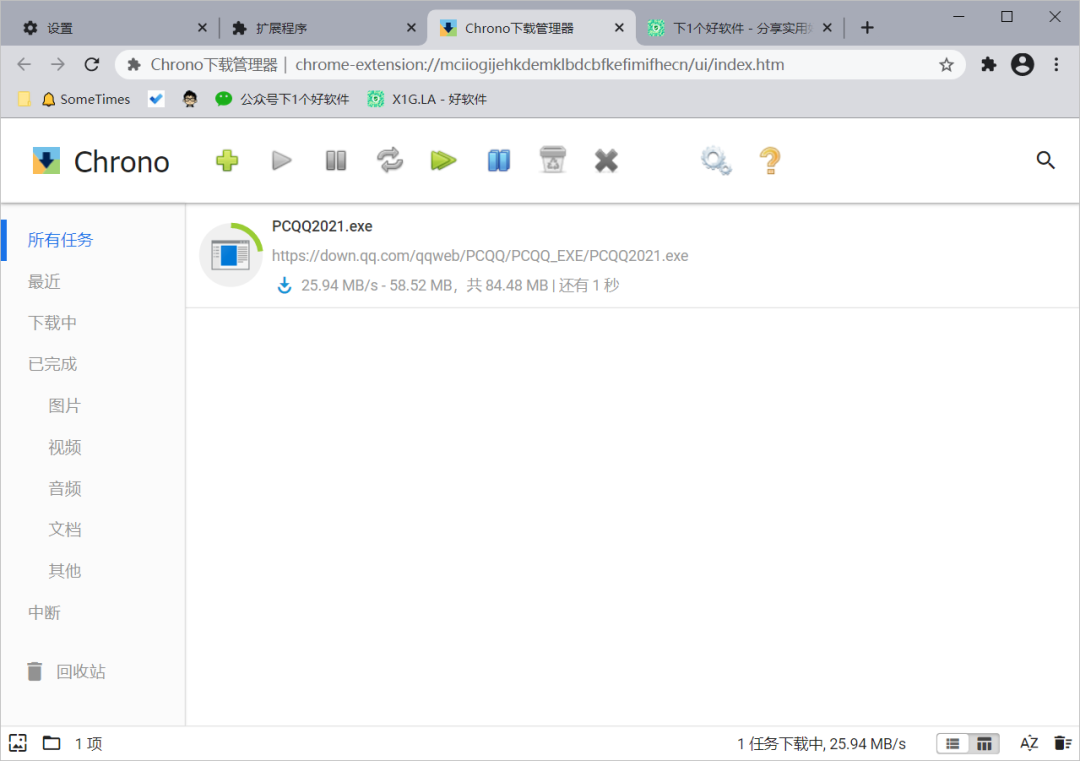Image resolution: width=1080 pixels, height=761 pixels.
Task: Go forward in browser history
Action: (58, 65)
